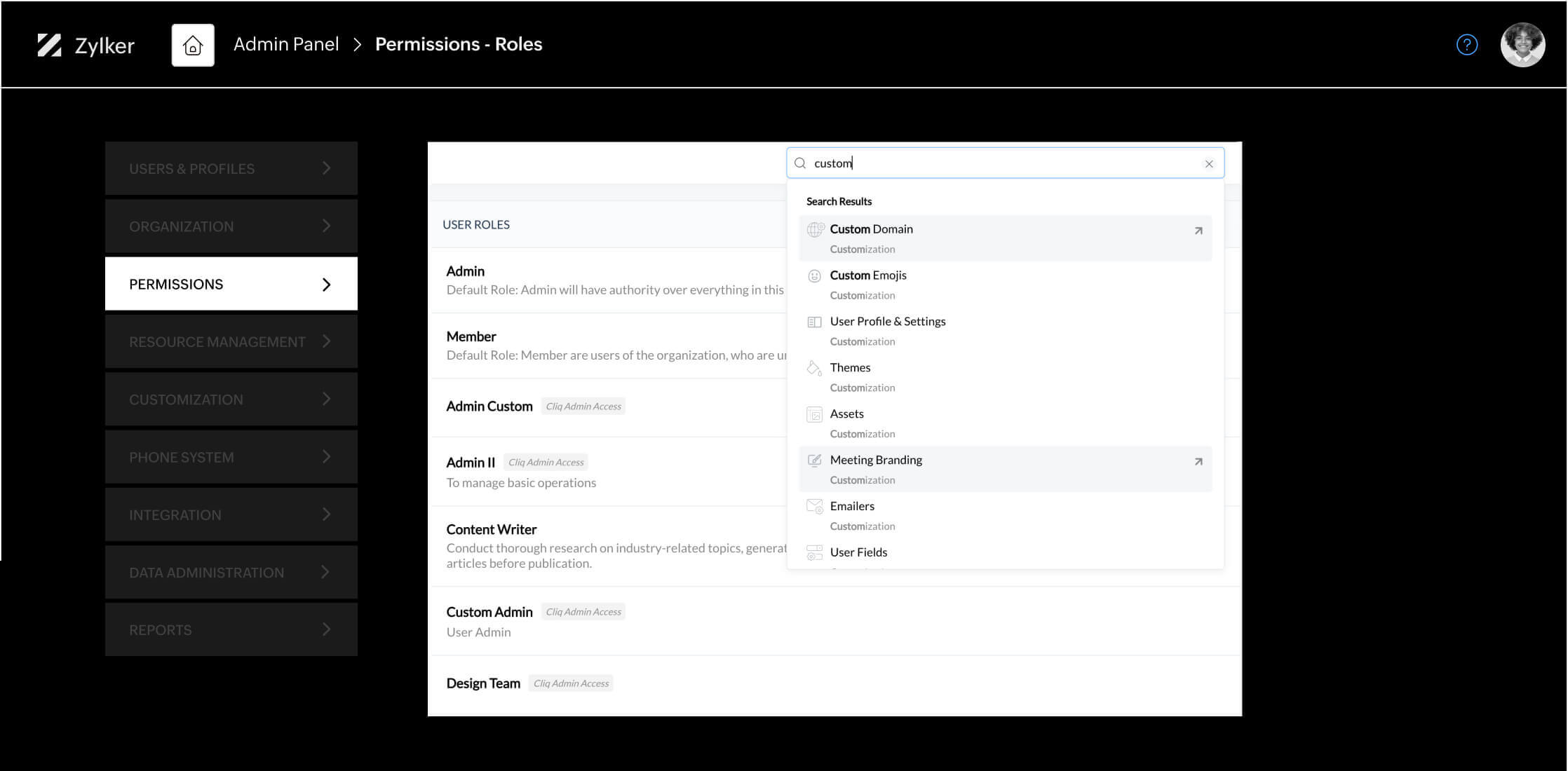Viewport: 1568px width, 771px height.
Task: Click the Themes customization icon
Action: tap(813, 368)
